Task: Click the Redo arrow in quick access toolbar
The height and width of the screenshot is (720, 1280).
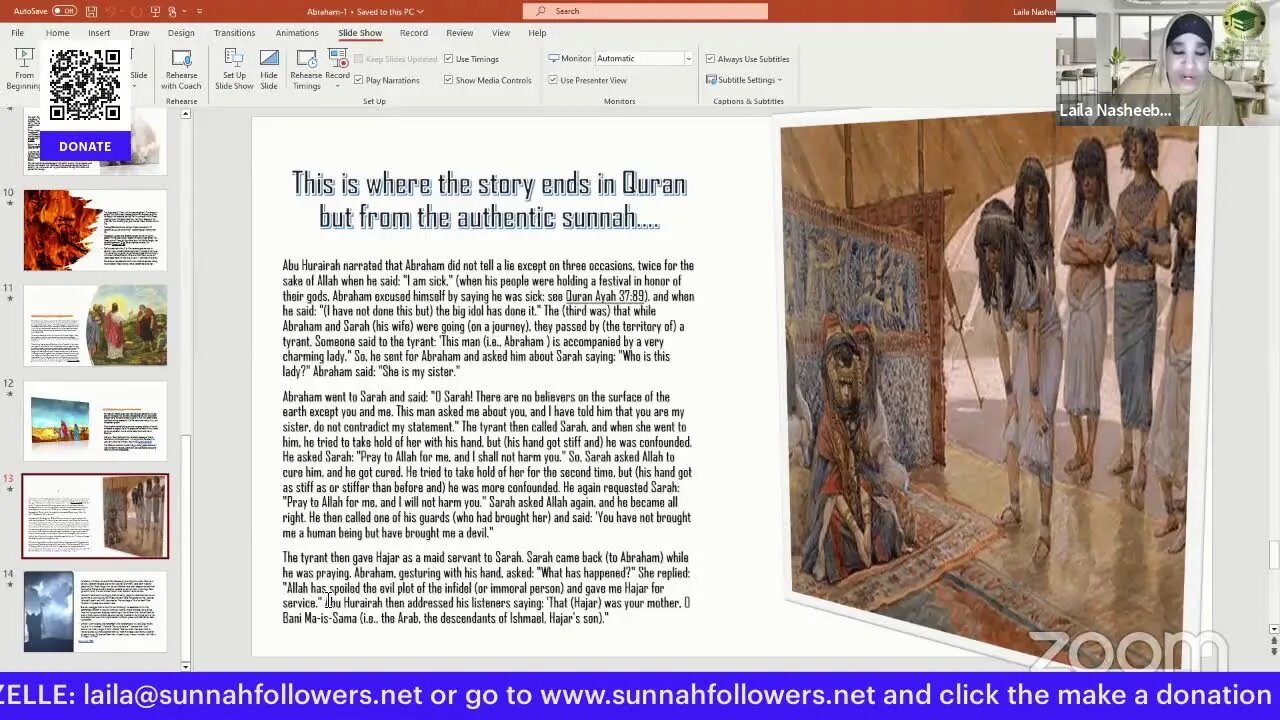Action: (135, 11)
